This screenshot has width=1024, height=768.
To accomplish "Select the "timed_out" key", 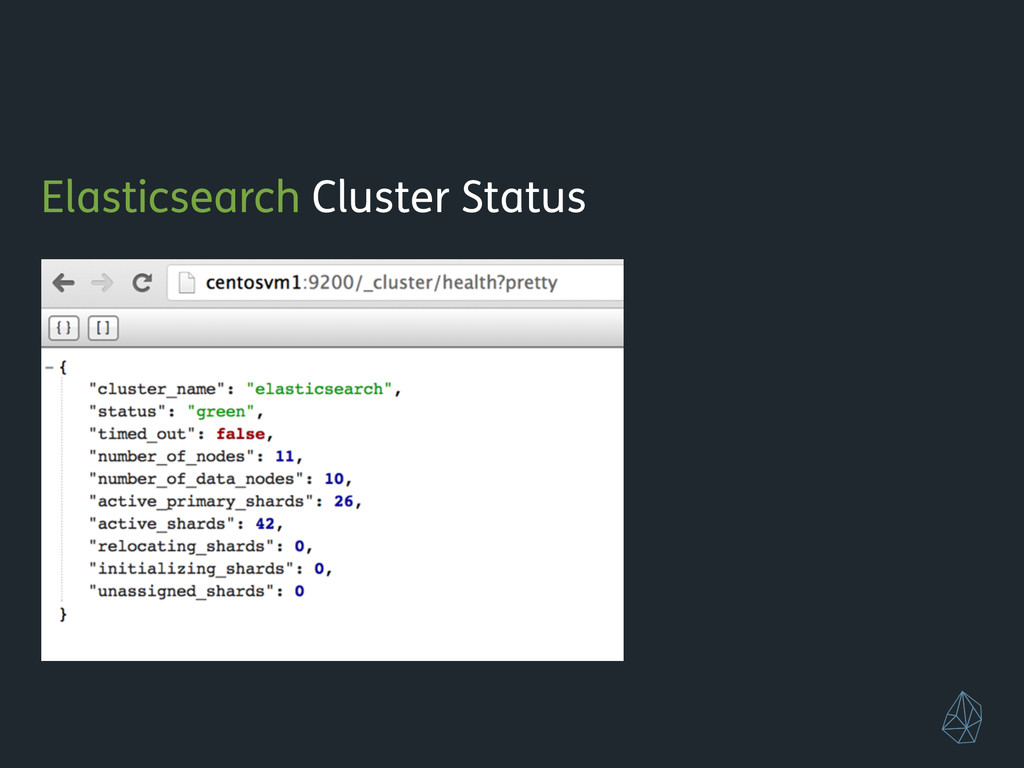I will [142, 434].
